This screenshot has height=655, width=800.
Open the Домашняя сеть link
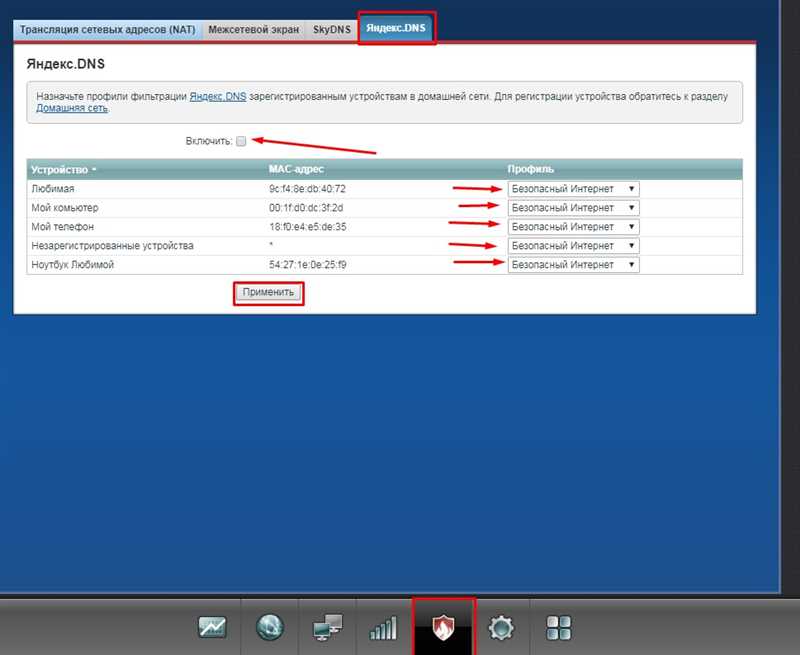tap(72, 108)
